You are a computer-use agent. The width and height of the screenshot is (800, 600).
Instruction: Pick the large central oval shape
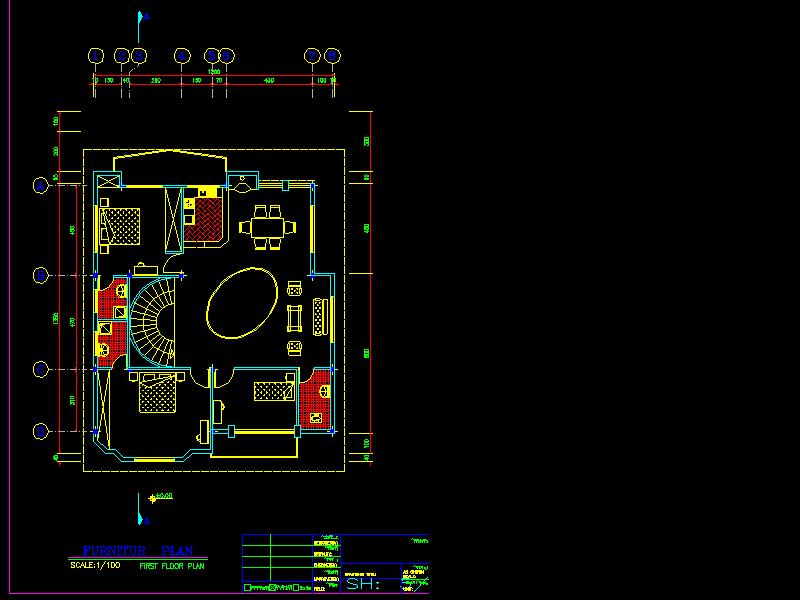[242, 304]
